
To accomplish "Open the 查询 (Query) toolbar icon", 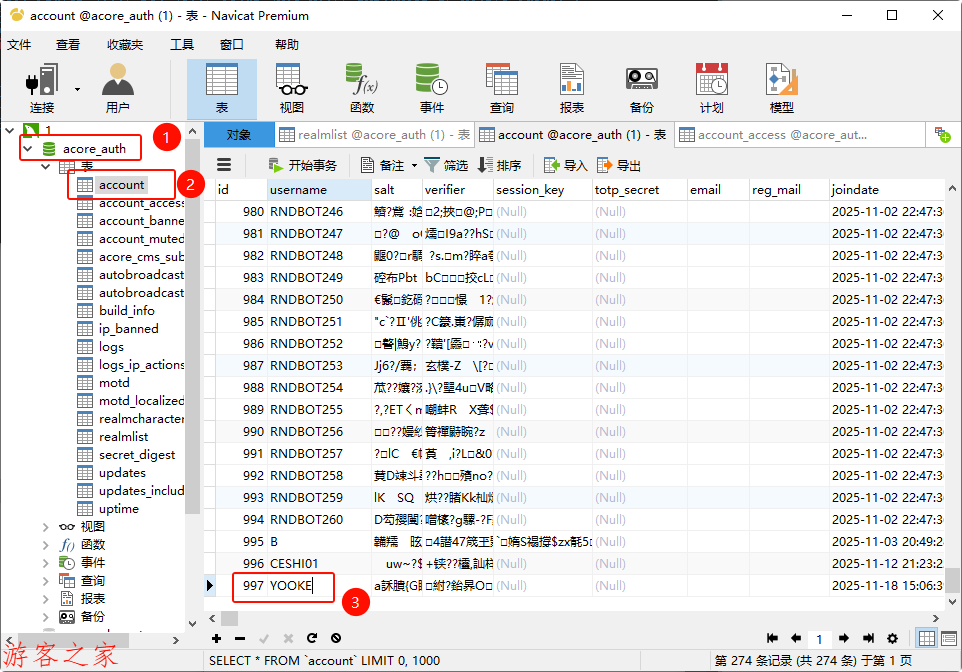I will (501, 89).
